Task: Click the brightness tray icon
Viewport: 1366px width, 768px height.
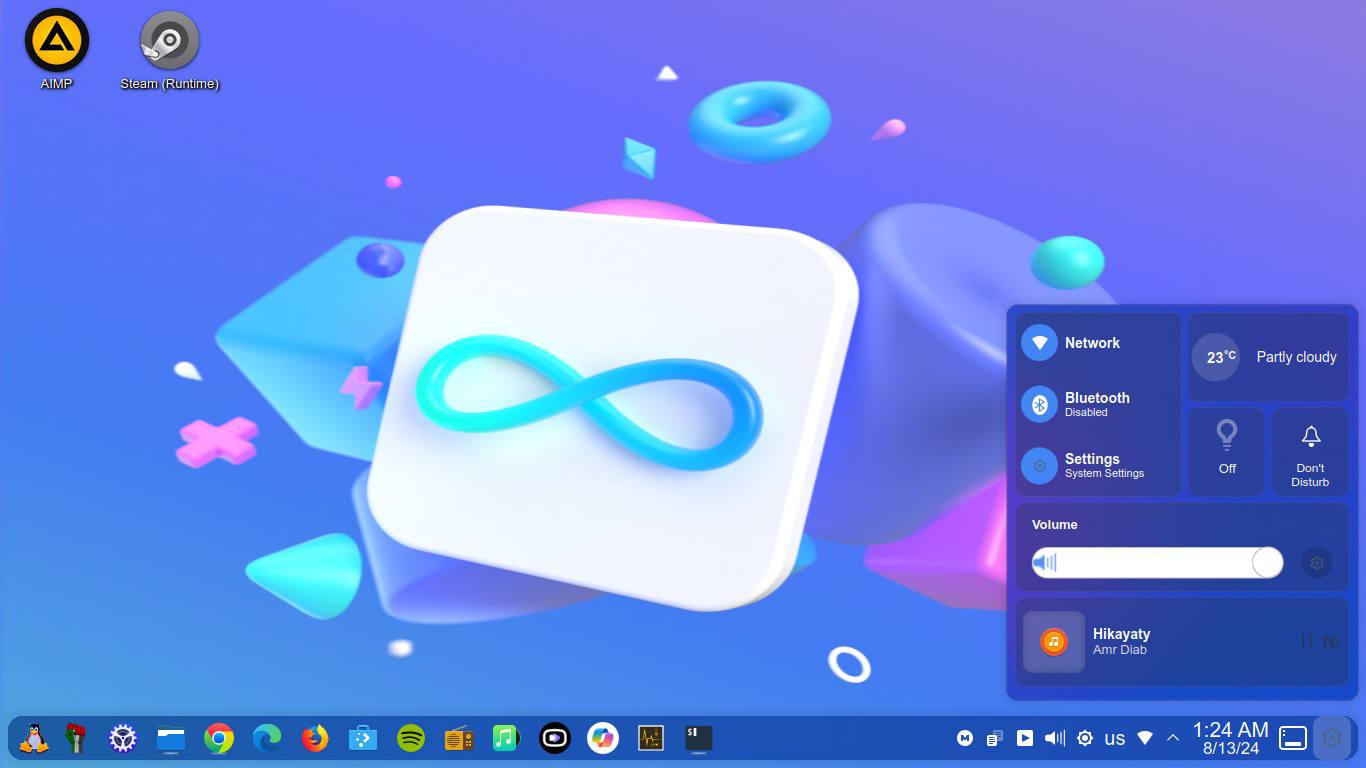Action: pos(1085,738)
